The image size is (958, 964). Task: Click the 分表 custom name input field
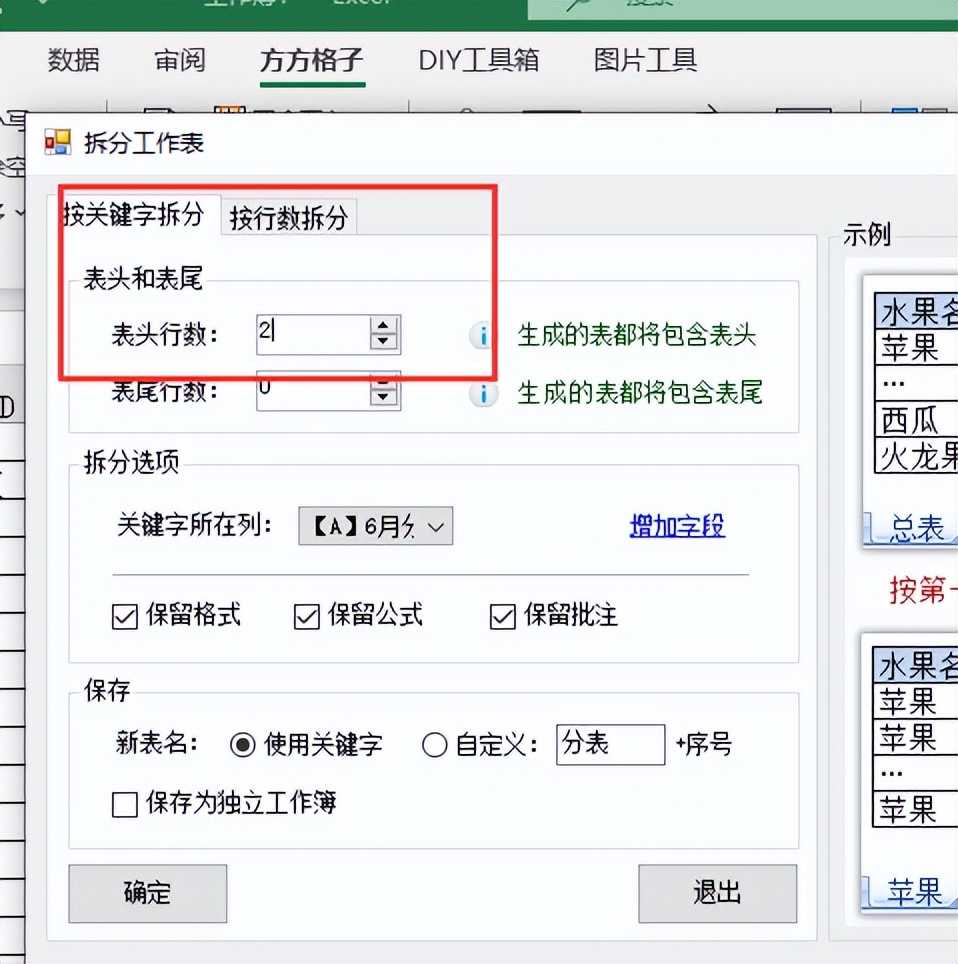point(610,744)
